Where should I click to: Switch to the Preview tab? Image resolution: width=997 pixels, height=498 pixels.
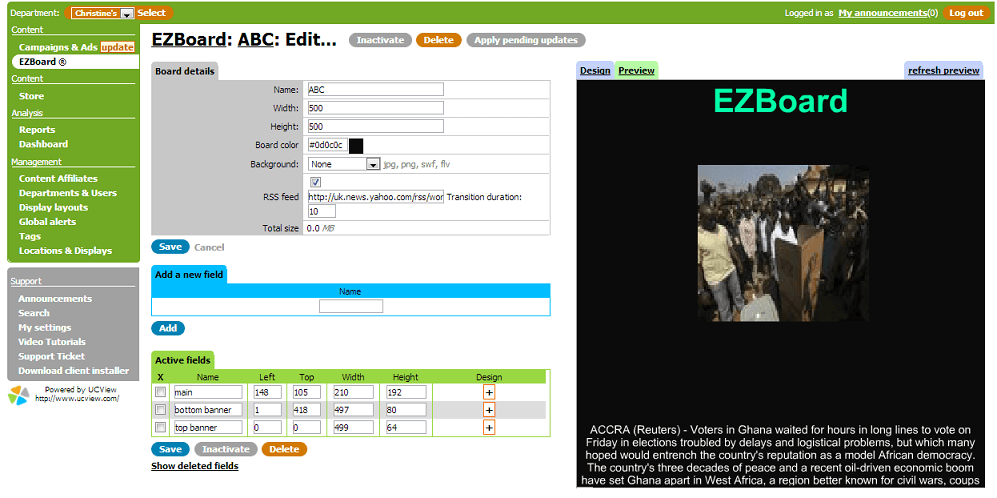coord(636,71)
